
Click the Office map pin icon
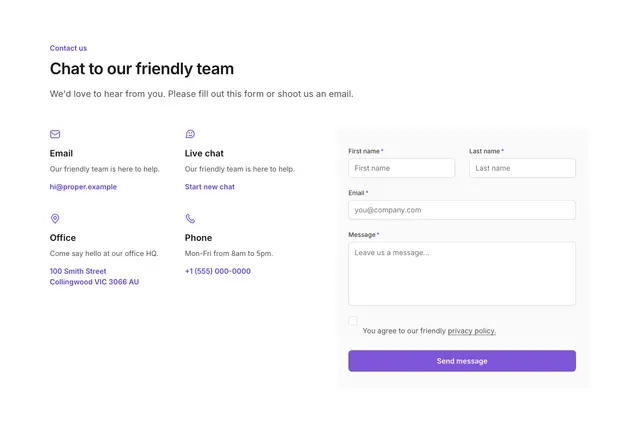coord(55,218)
